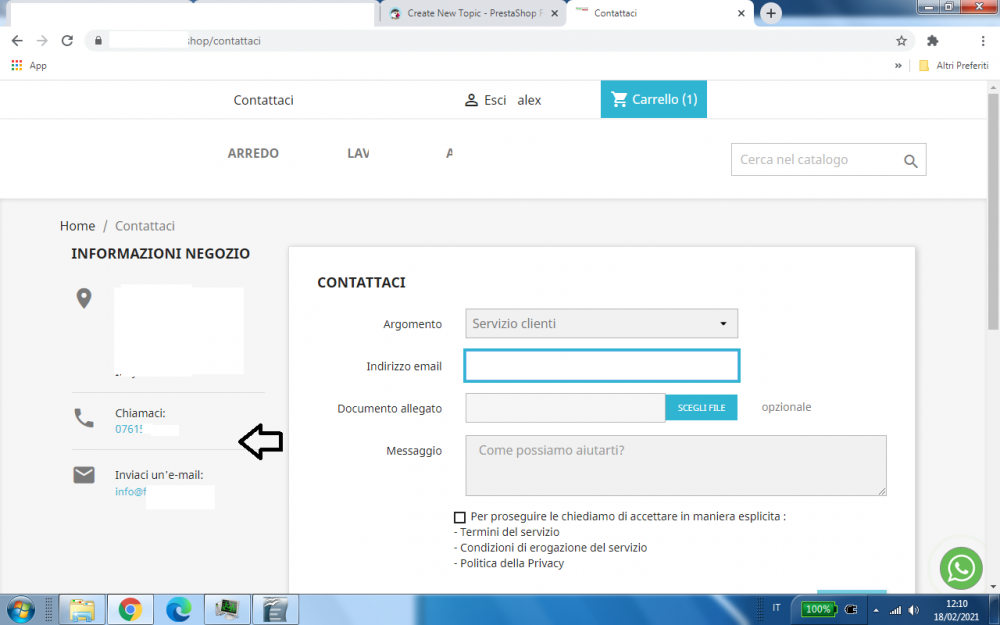Screen dimensions: 1000x625
Task: Click the Contattaci link in the top header
Action: click(263, 100)
